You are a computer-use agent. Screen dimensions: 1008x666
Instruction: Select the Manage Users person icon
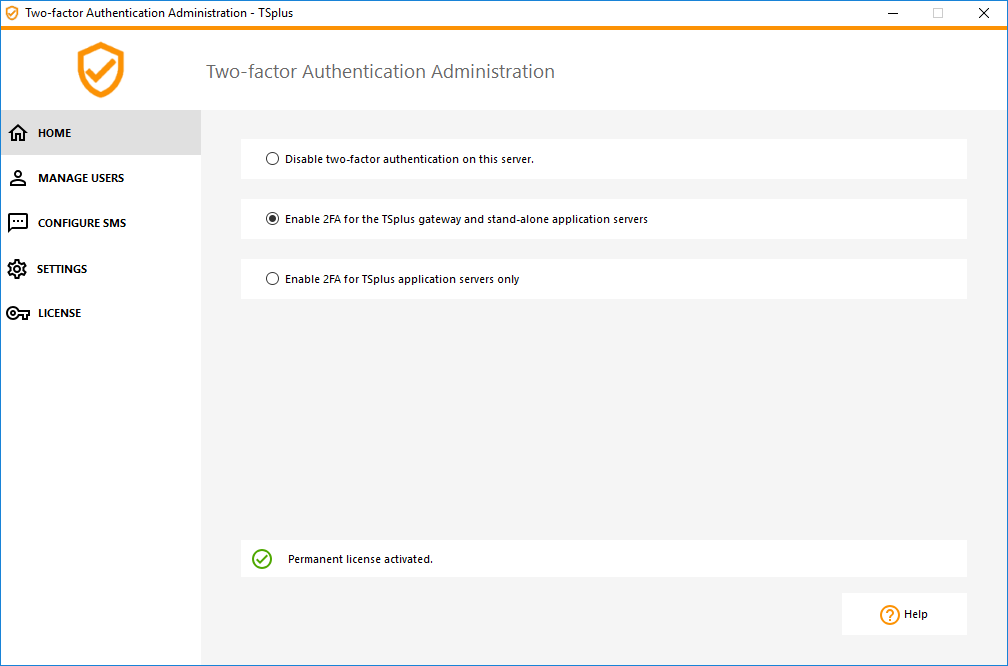[x=18, y=178]
